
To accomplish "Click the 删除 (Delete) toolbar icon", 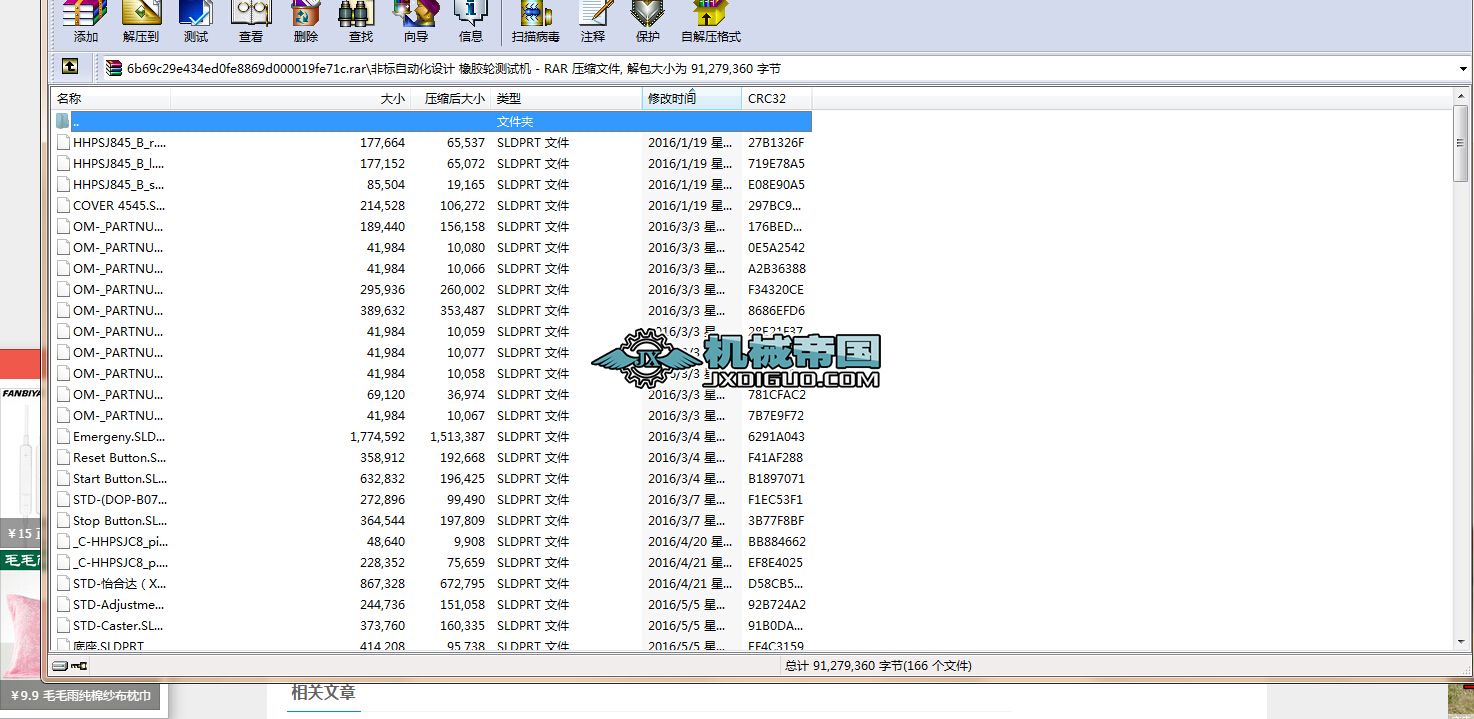I will pos(306,20).
